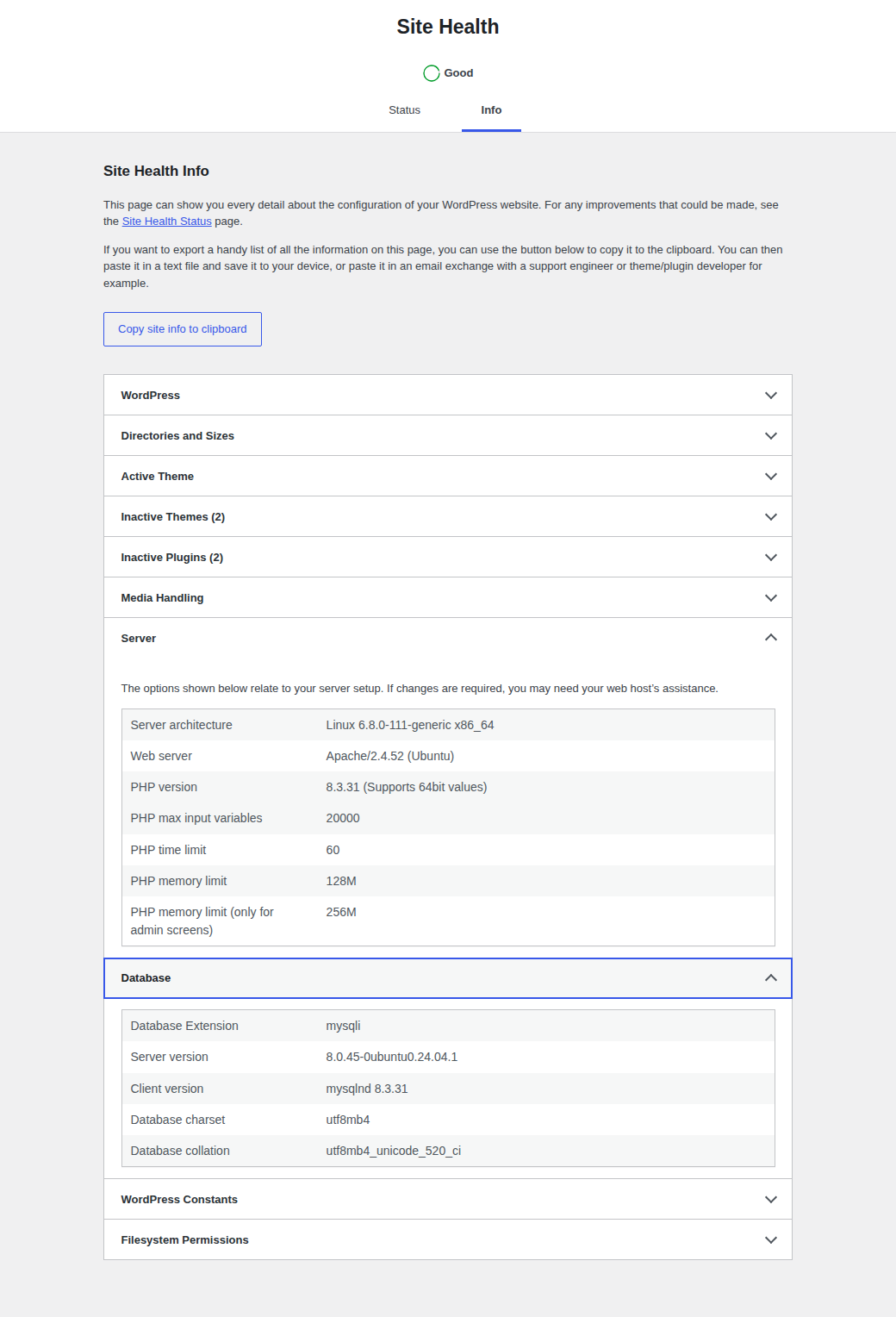Click the 20000 max input variables value
Screen dimensions: 896x1317
(x=343, y=818)
